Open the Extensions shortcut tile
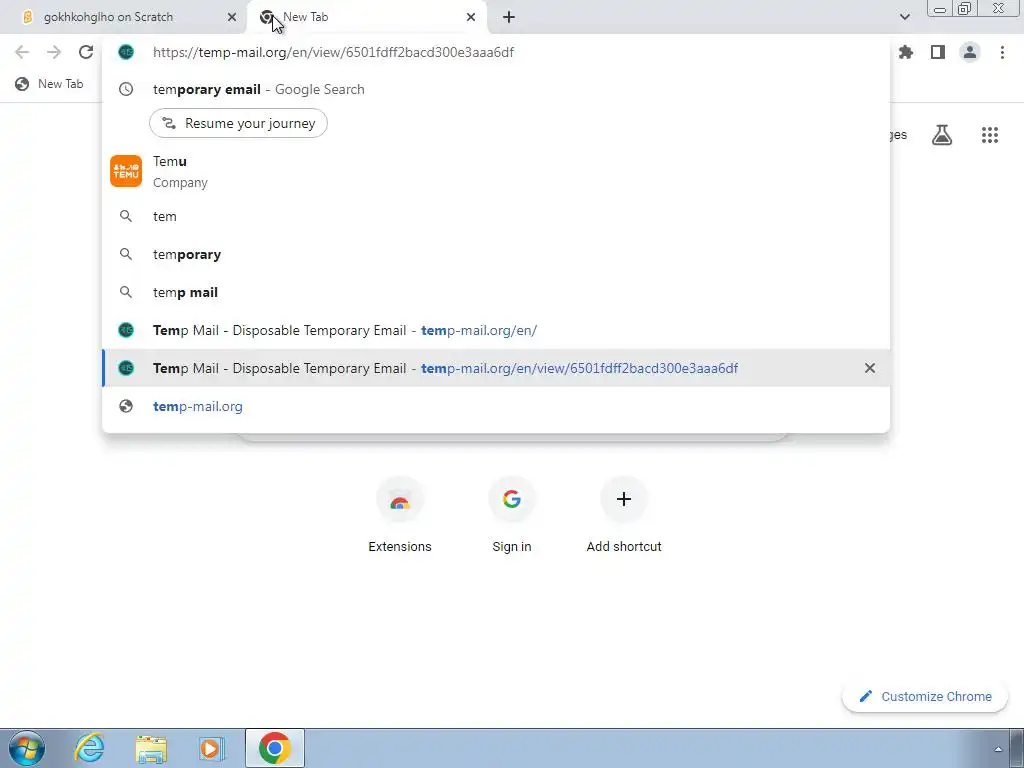1024x768 pixels. tap(400, 516)
